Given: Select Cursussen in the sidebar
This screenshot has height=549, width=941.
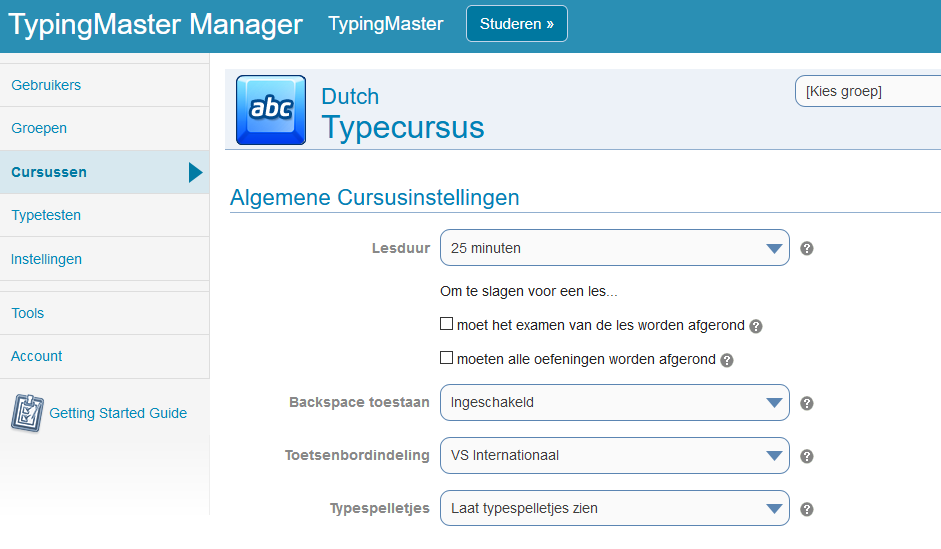Looking at the screenshot, I should tap(104, 172).
